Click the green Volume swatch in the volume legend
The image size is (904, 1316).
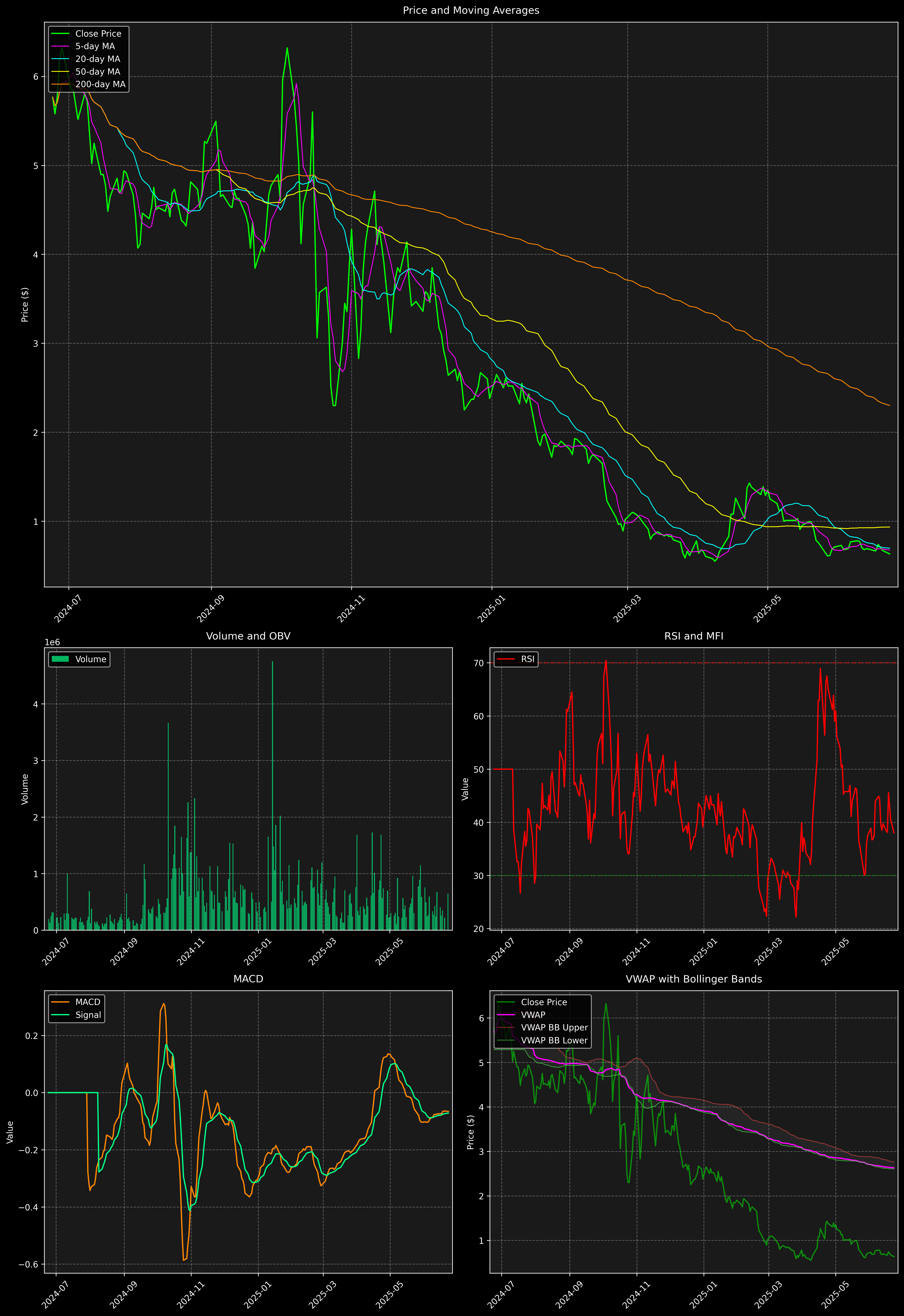60,659
